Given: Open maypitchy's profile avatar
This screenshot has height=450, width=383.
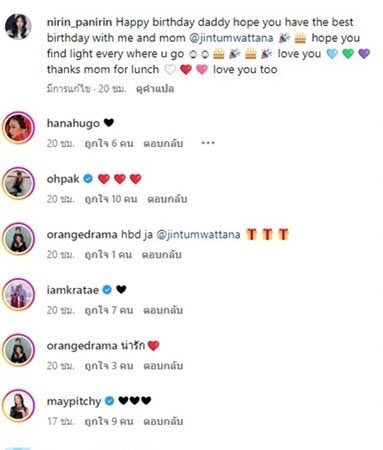Looking at the screenshot, I should coord(18,406).
